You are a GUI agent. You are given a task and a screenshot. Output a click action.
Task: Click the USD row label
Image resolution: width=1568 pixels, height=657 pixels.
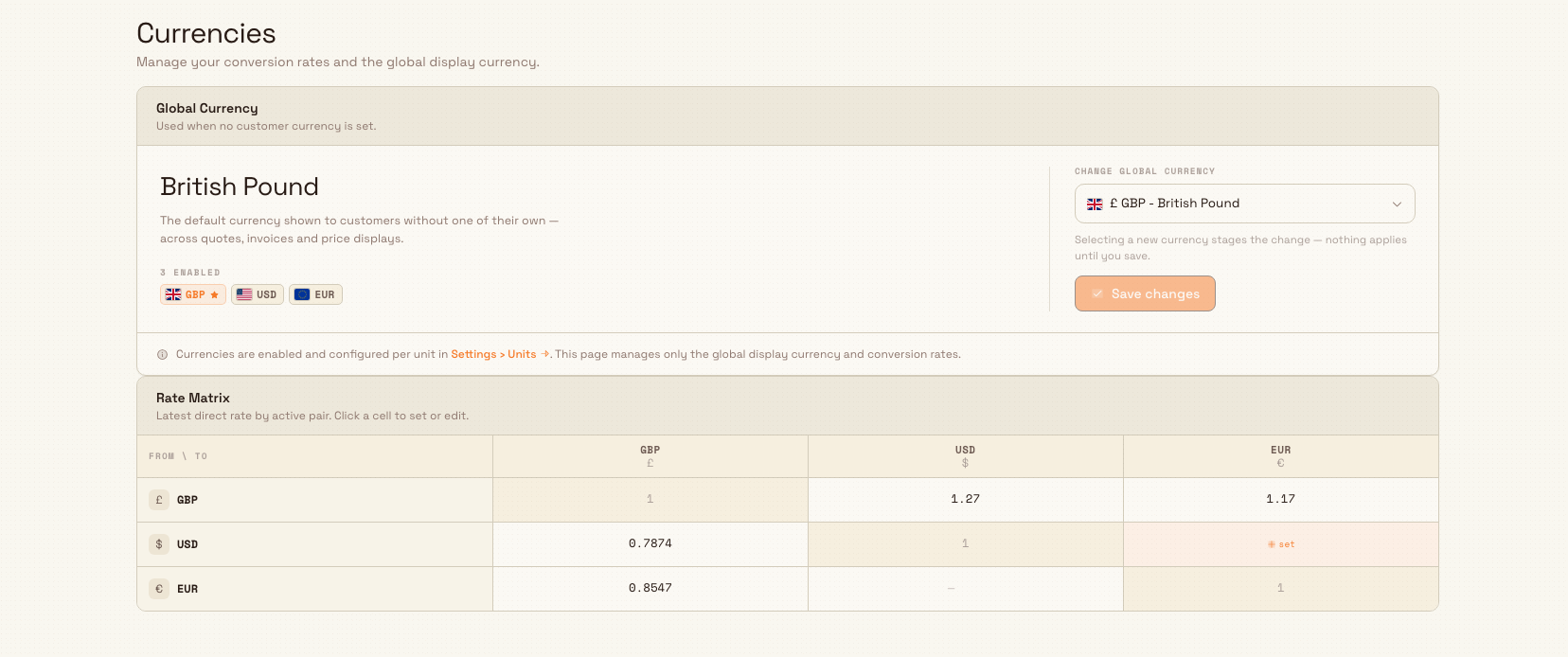187,544
